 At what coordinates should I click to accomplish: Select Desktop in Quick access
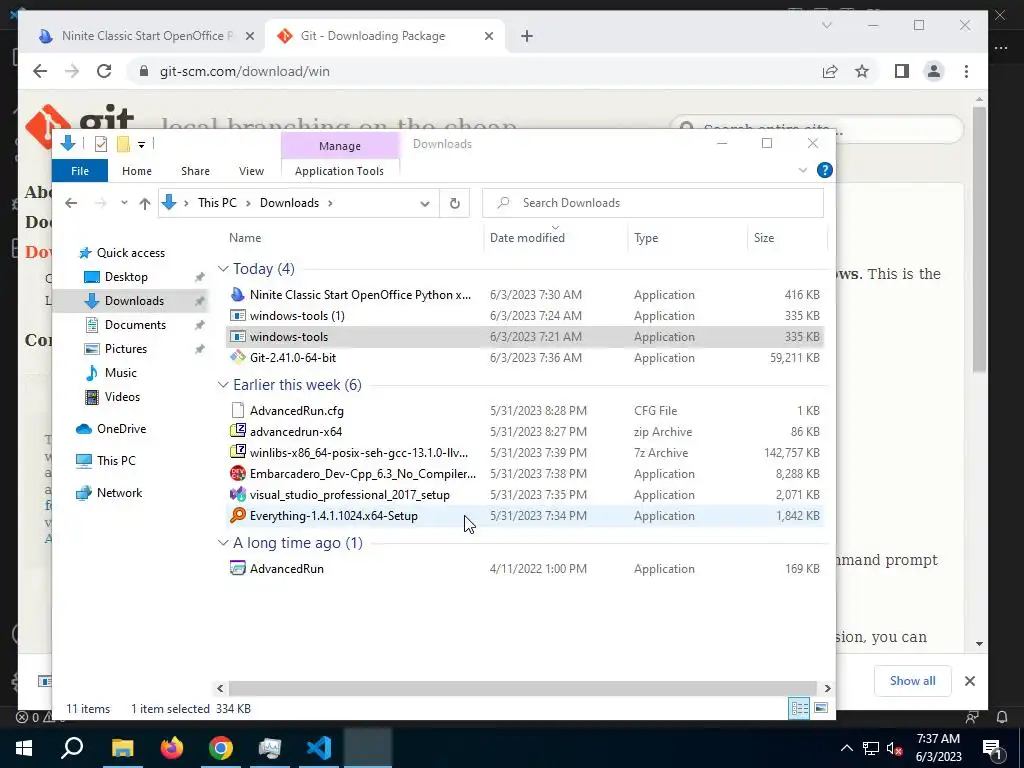point(126,277)
